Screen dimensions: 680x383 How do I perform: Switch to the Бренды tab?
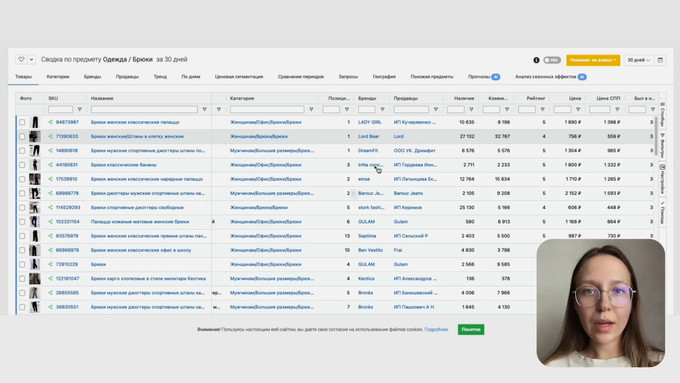click(x=92, y=77)
